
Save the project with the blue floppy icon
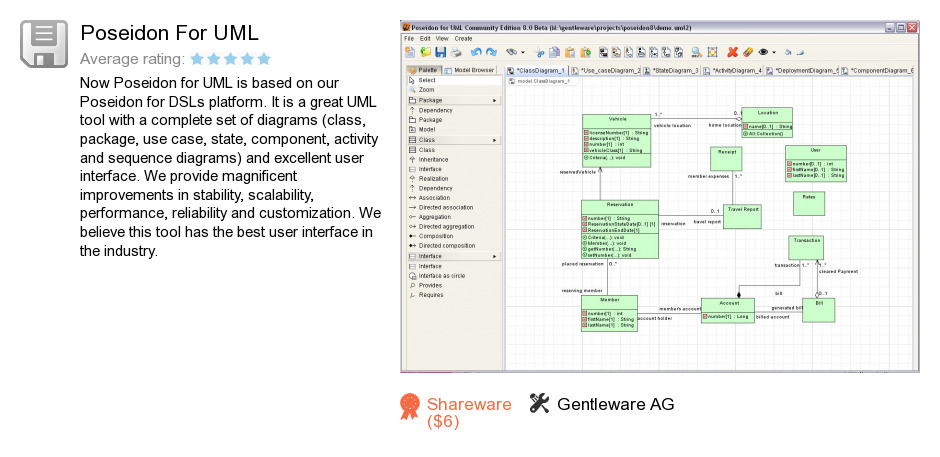coord(441,52)
